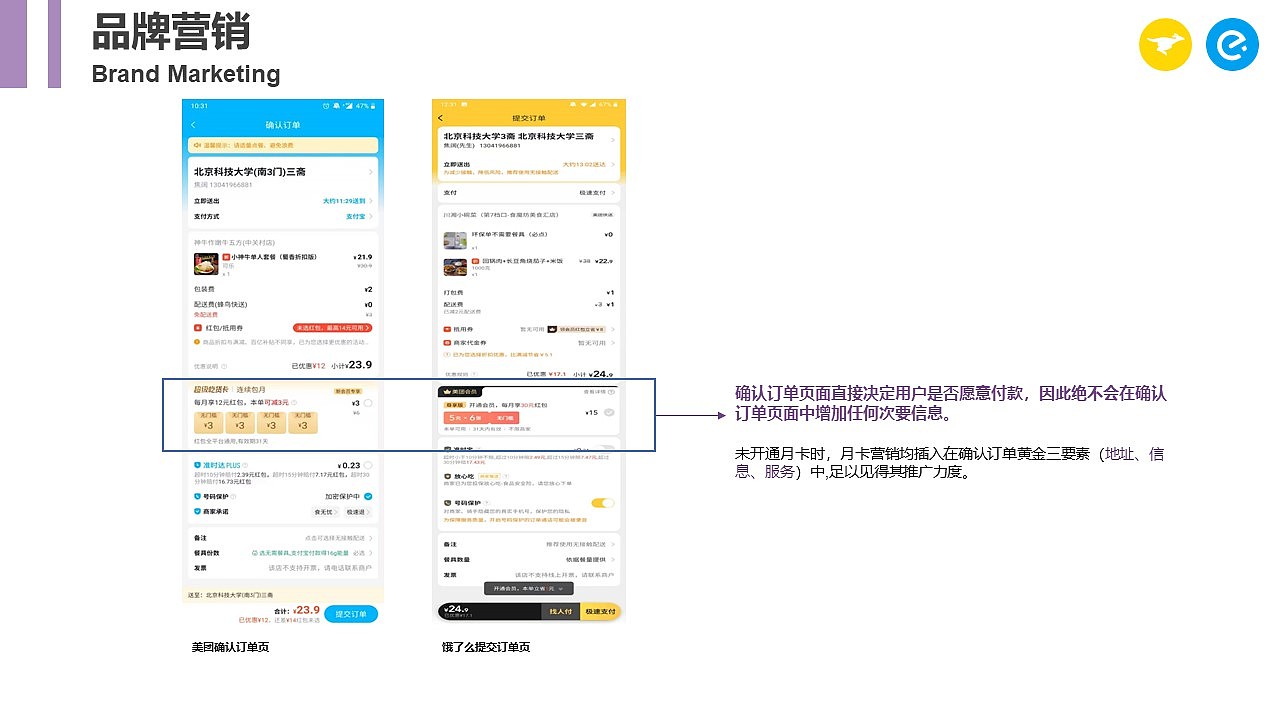Click the 商家承诺 icon
This screenshot has height=720, width=1280.
coord(197,510)
